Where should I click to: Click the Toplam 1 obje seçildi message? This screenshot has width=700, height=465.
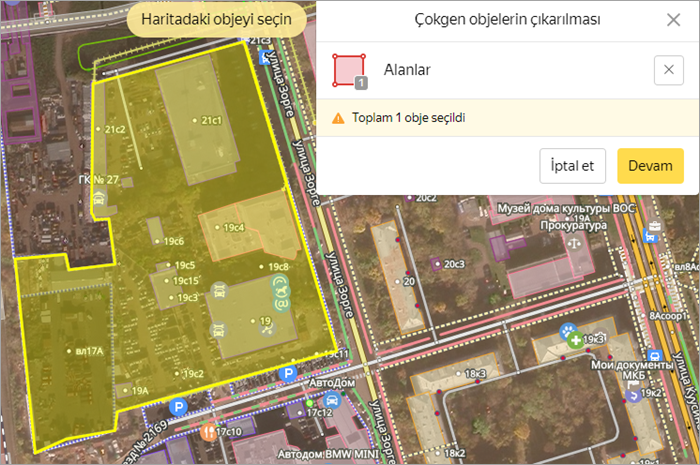[408, 118]
